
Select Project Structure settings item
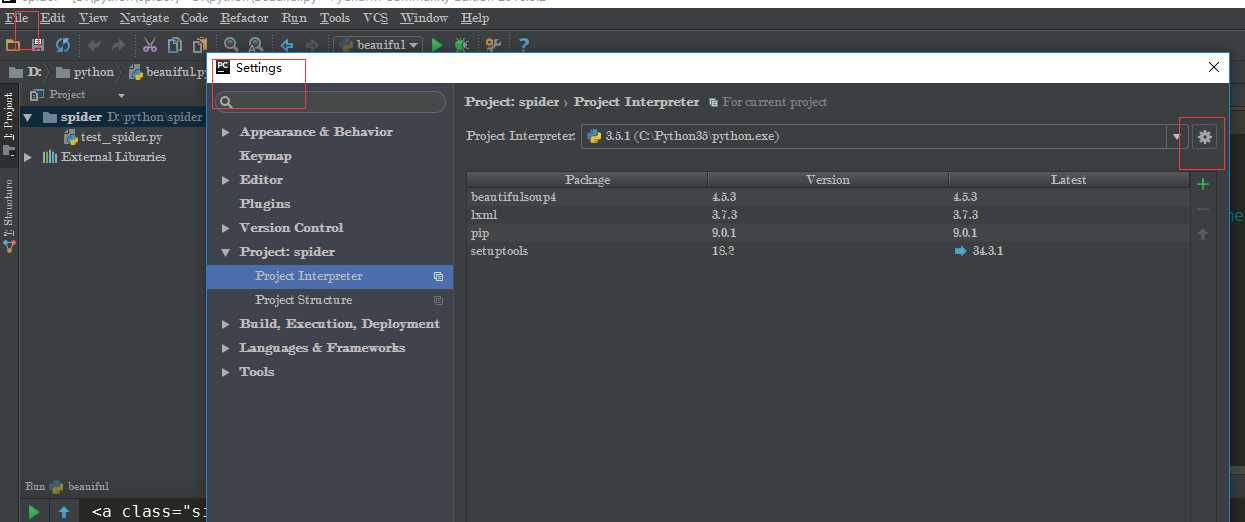tap(330, 300)
